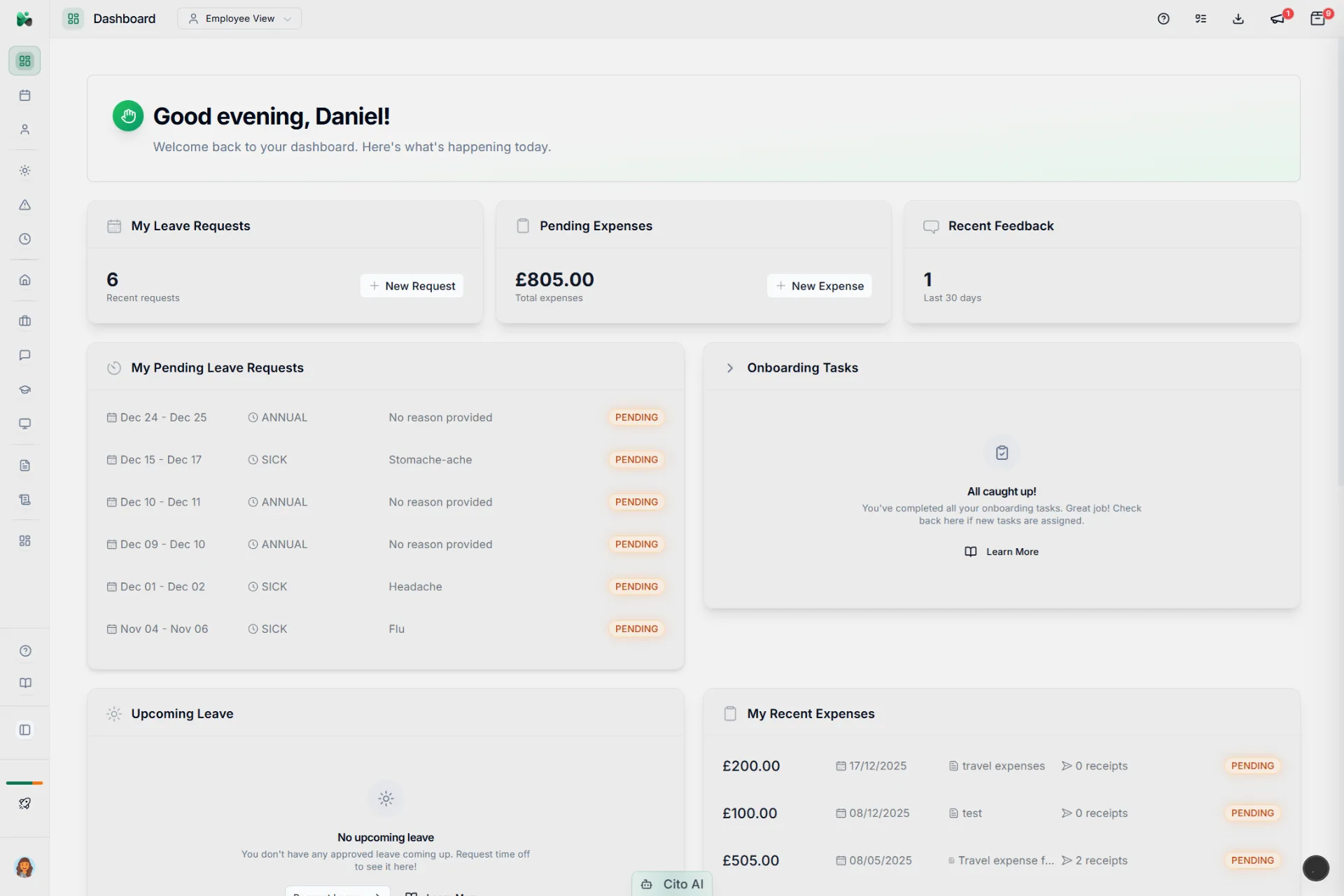Open the monitor icon in sidebar
This screenshot has height=896, width=1344.
tap(24, 423)
